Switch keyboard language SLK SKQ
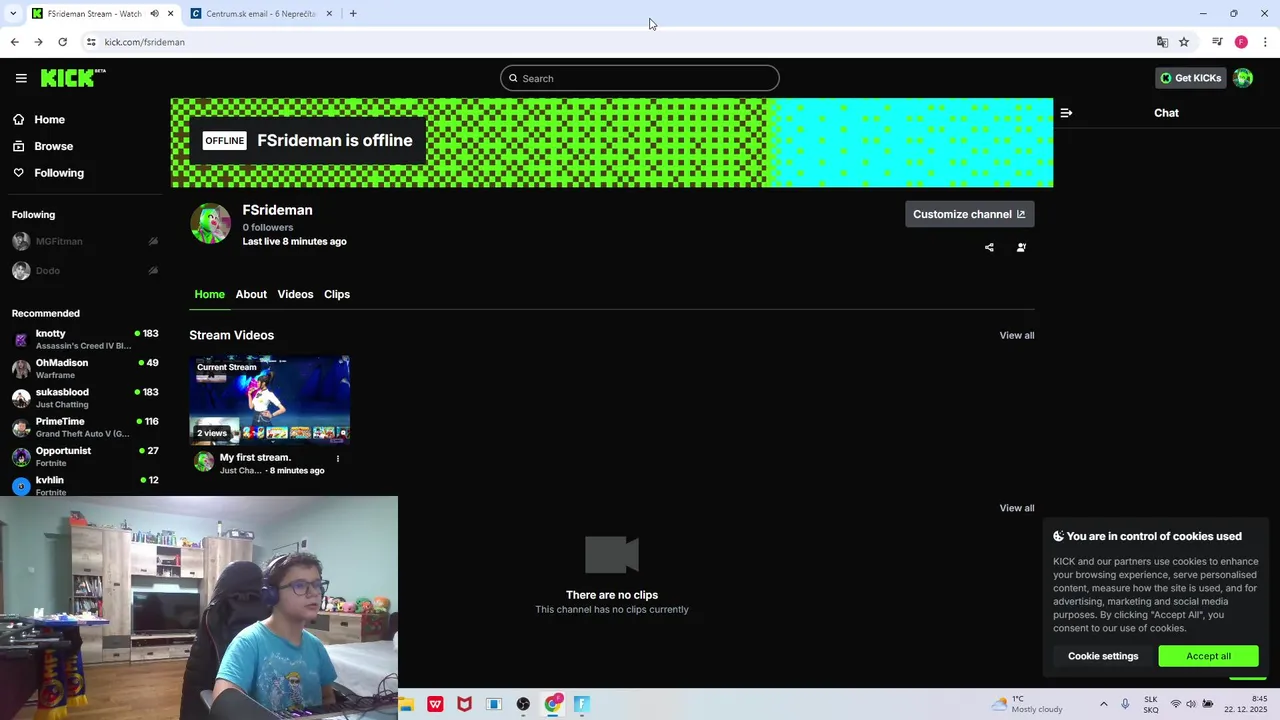The image size is (1280, 720). [1151, 704]
